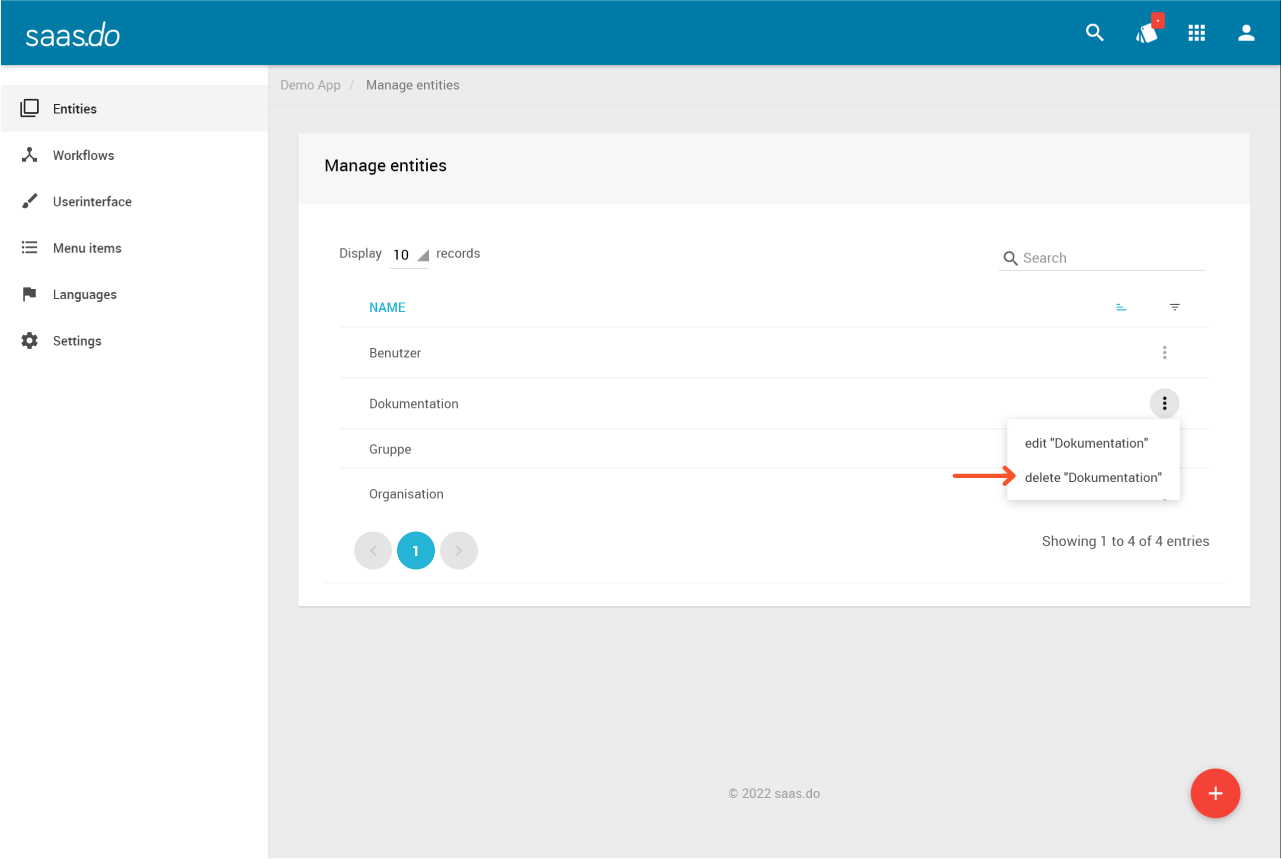Click the red add entity button
Screen dimensions: 1281x859
[x=1215, y=794]
